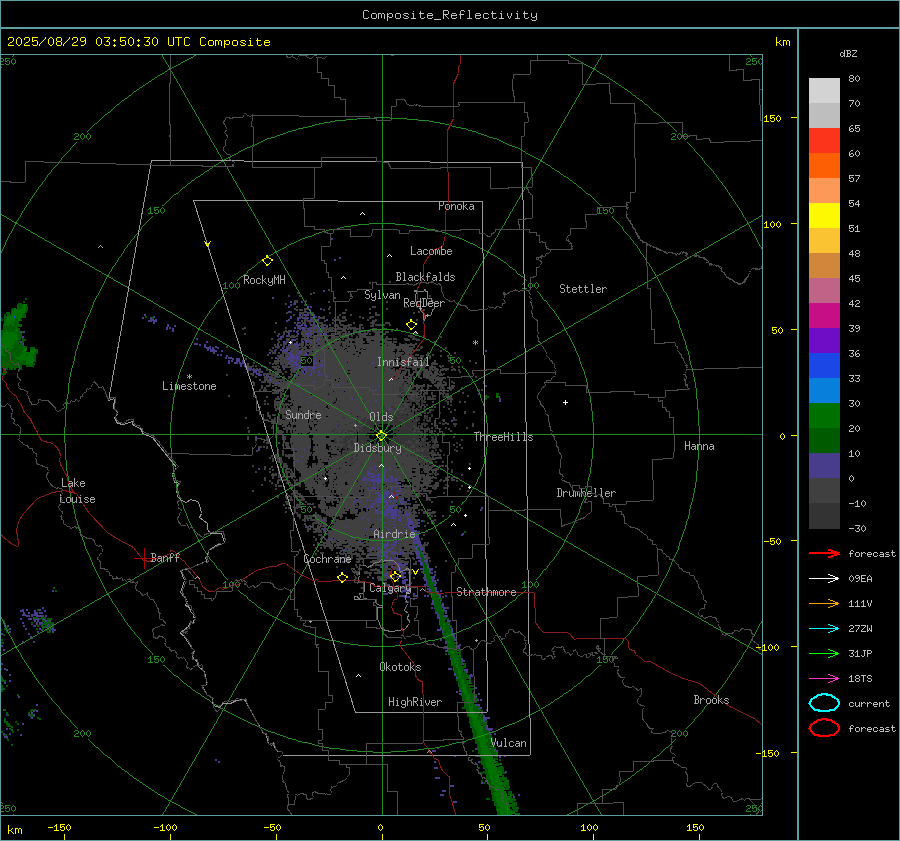Screen dimensions: 900x841
Task: Click the green 31JP arrow legend icon
Action: [824, 653]
